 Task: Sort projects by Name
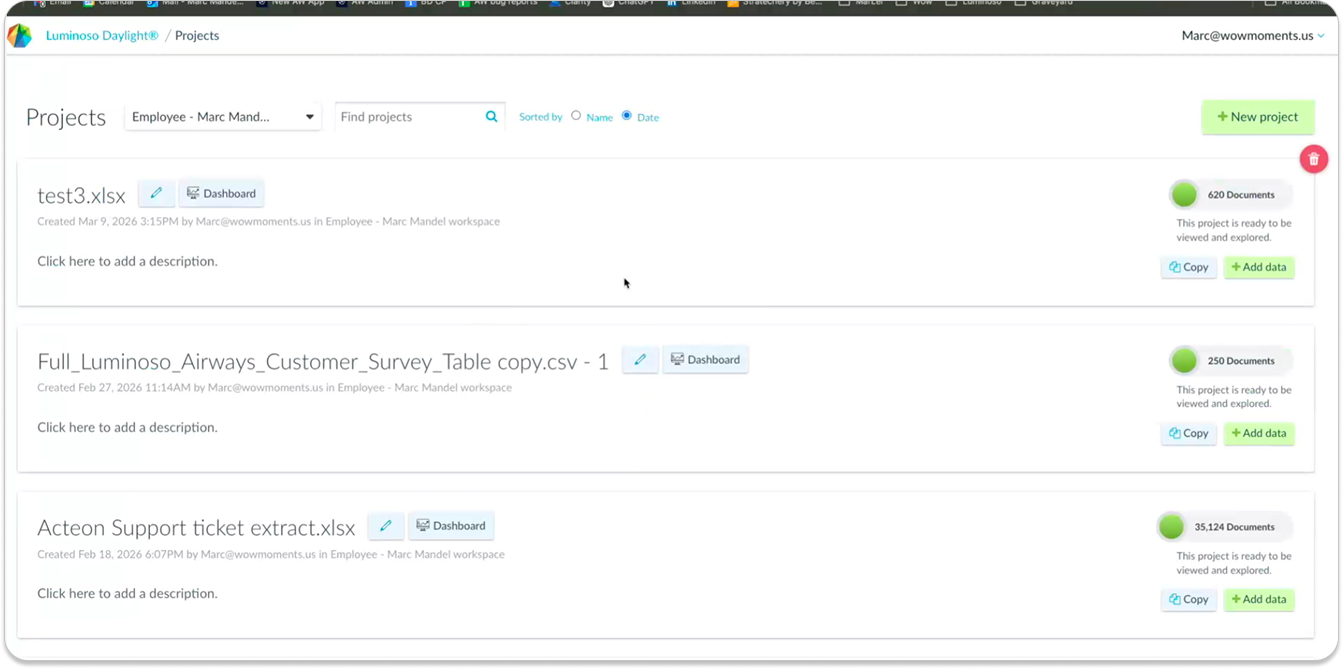pos(576,116)
